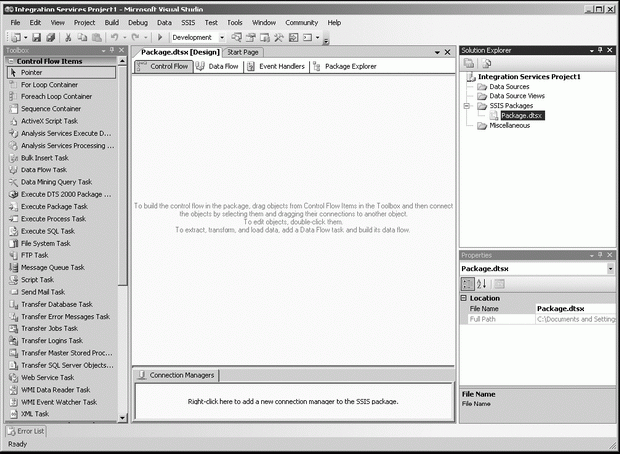Click the Cut scissors icon
The height and width of the screenshot is (454, 620).
click(x=68, y=38)
